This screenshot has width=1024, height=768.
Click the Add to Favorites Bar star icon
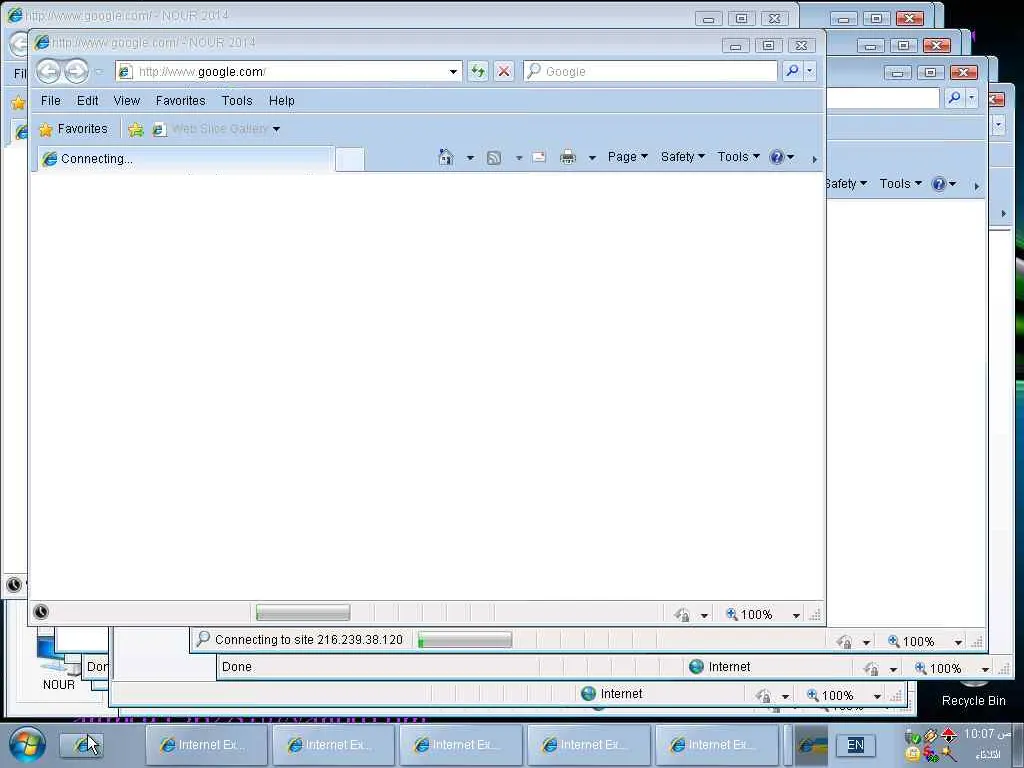[135, 129]
